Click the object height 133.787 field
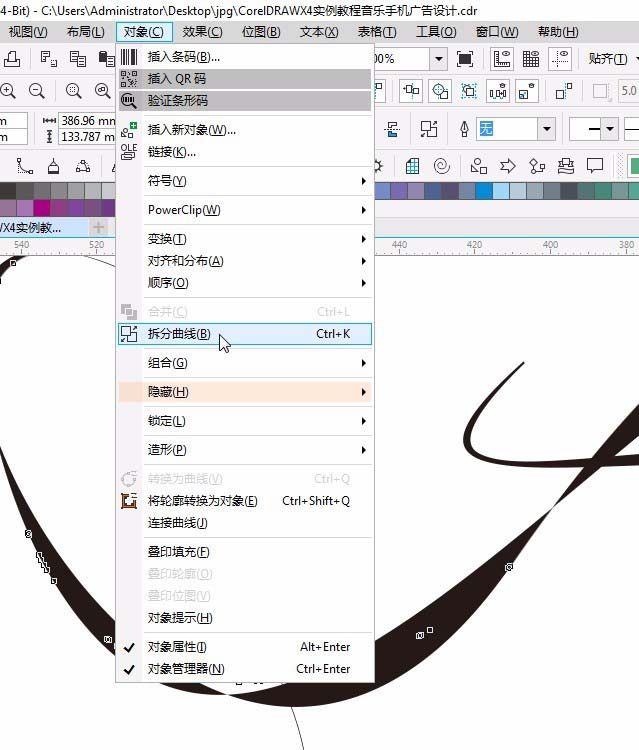The width and height of the screenshot is (639, 750). 87,137
